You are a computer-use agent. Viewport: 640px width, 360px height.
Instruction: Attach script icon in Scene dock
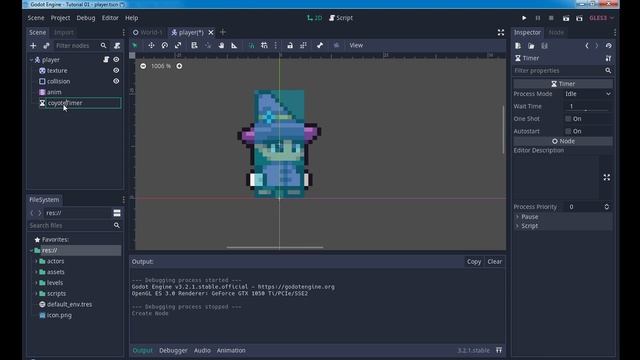tap(117, 46)
